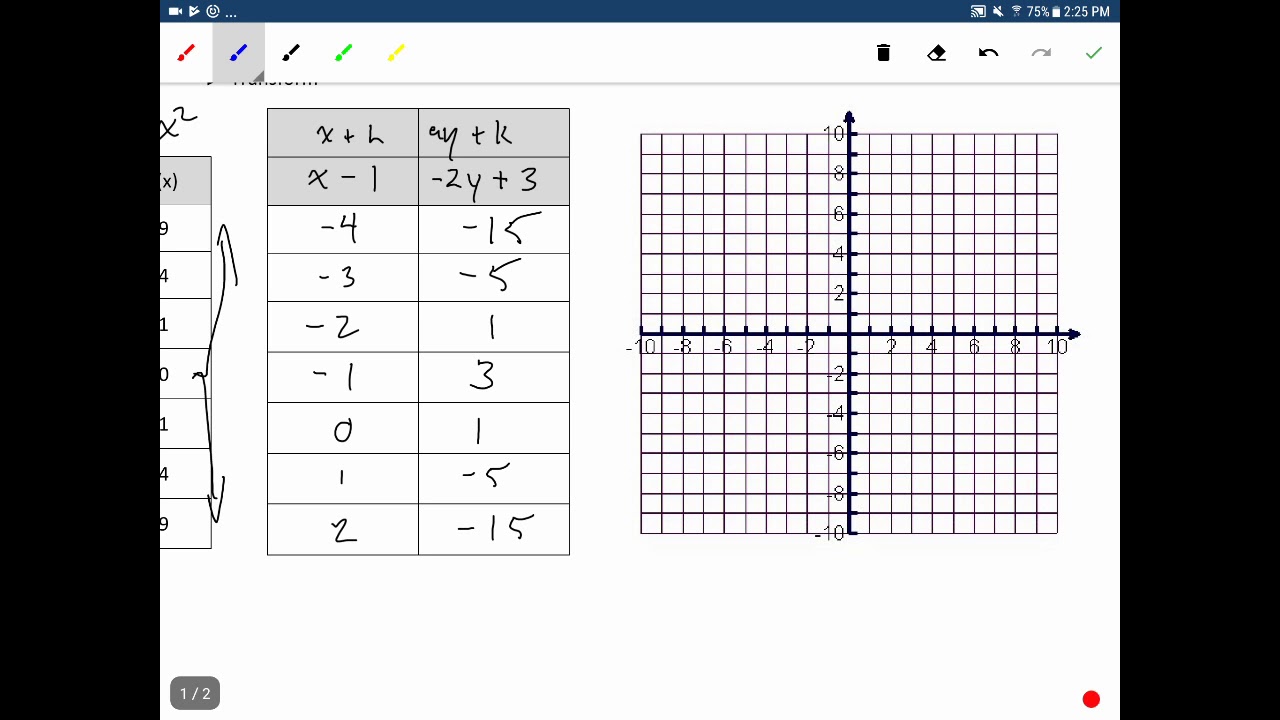Tap the circular sync status icon
Image resolution: width=1280 pixels, height=720 pixels.
213,11
